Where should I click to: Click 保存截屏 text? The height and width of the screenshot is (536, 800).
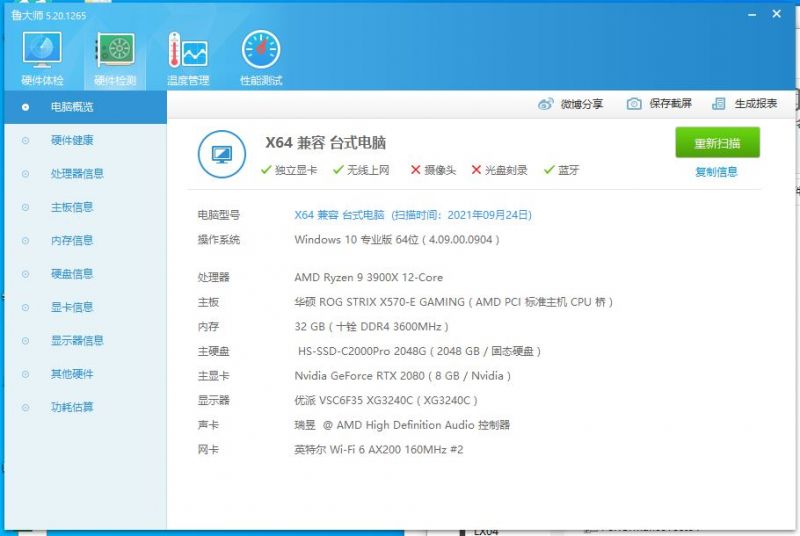(x=670, y=104)
